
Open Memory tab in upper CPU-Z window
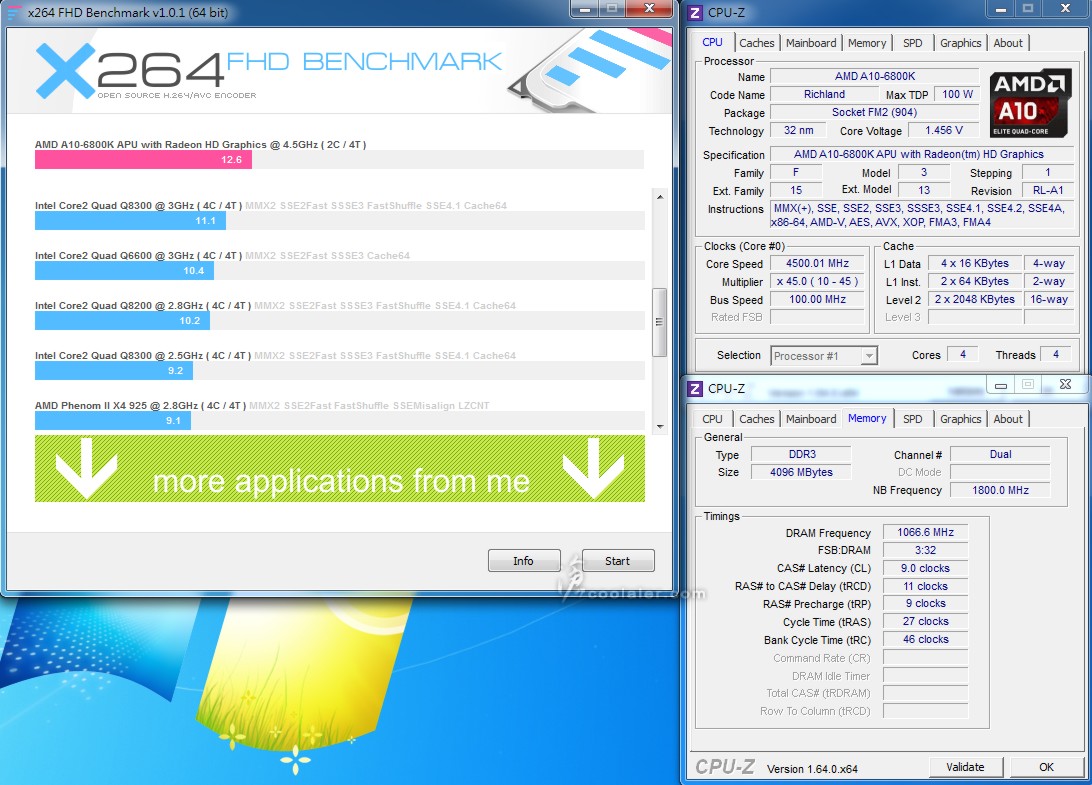(x=866, y=43)
